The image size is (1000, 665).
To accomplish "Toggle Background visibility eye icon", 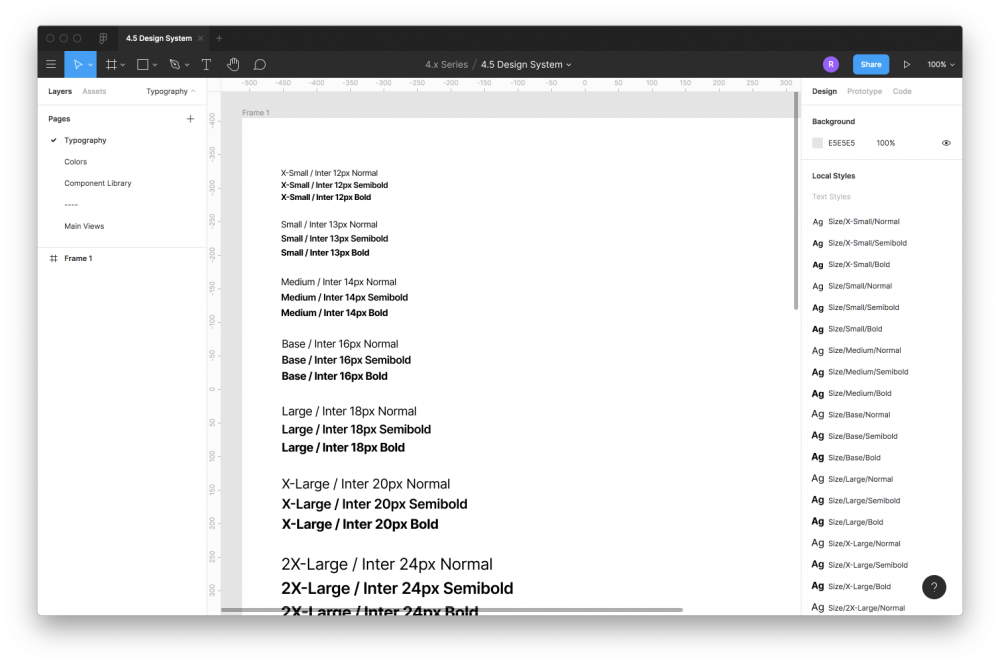I will [x=946, y=143].
